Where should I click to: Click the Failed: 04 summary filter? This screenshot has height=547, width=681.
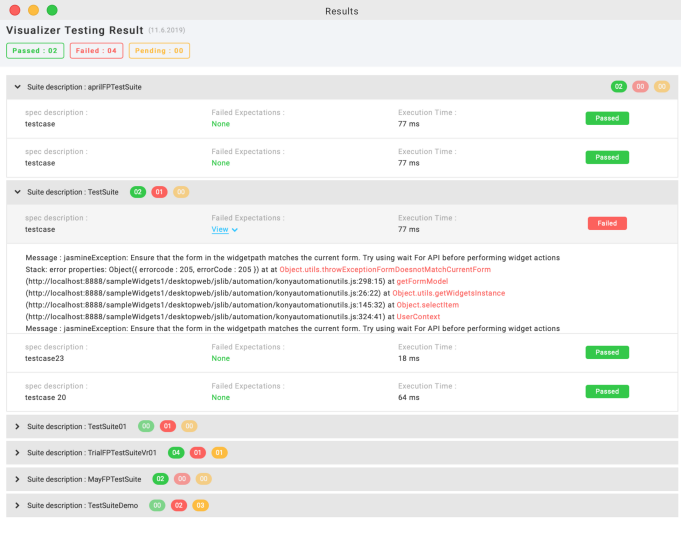(98, 50)
